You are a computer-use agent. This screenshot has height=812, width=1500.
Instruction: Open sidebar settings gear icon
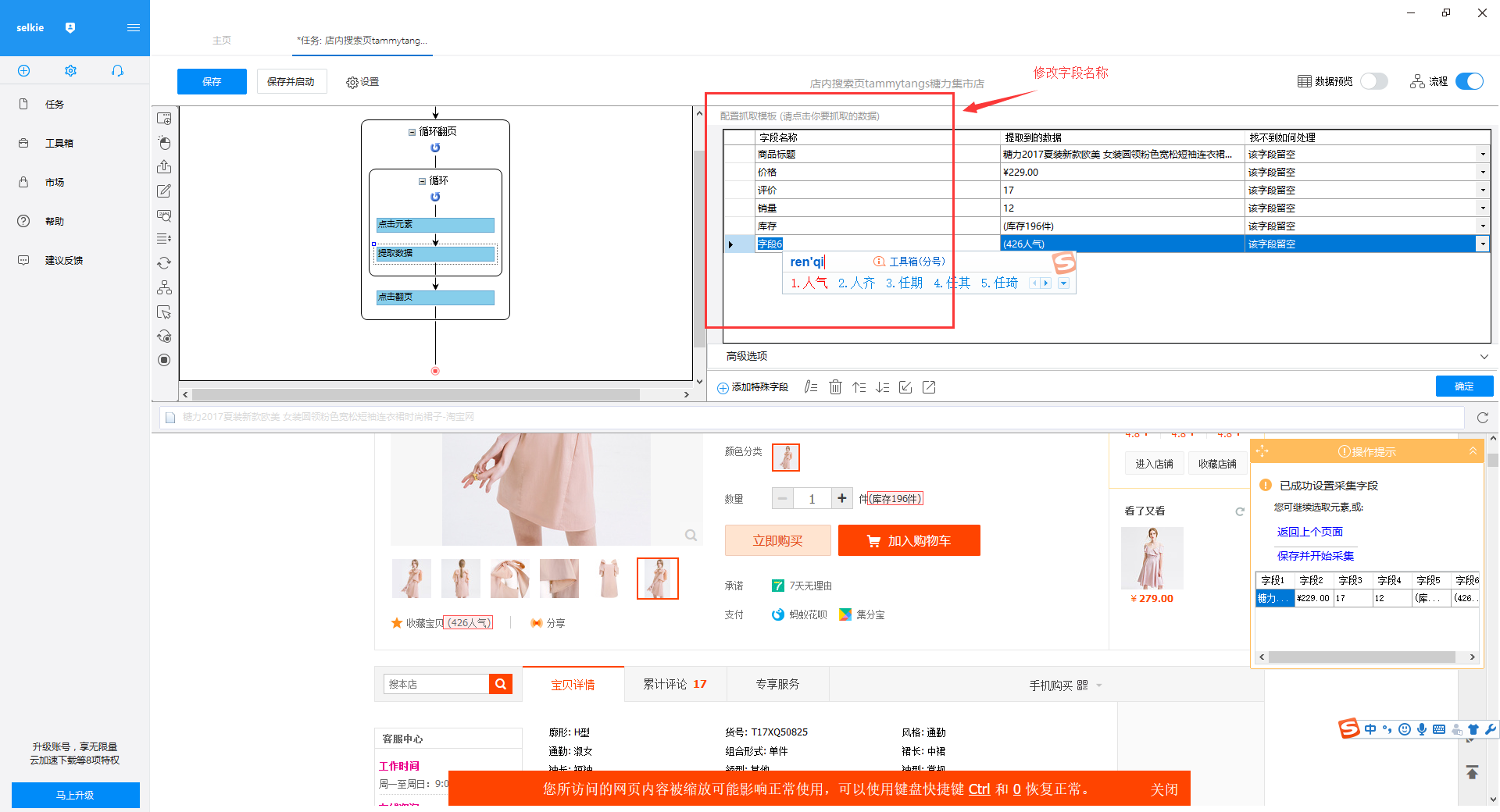(70, 71)
